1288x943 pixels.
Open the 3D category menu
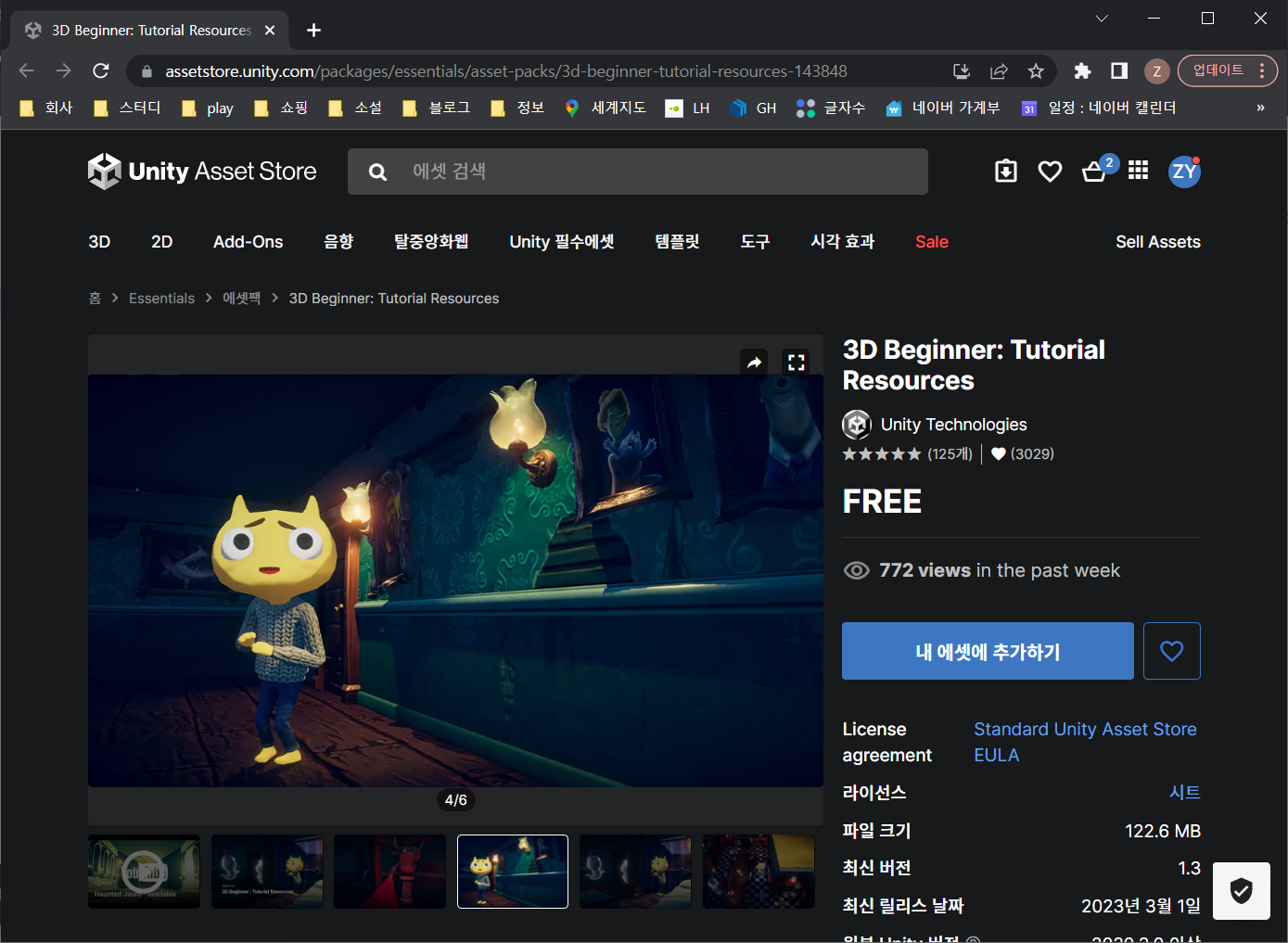pyautogui.click(x=99, y=242)
